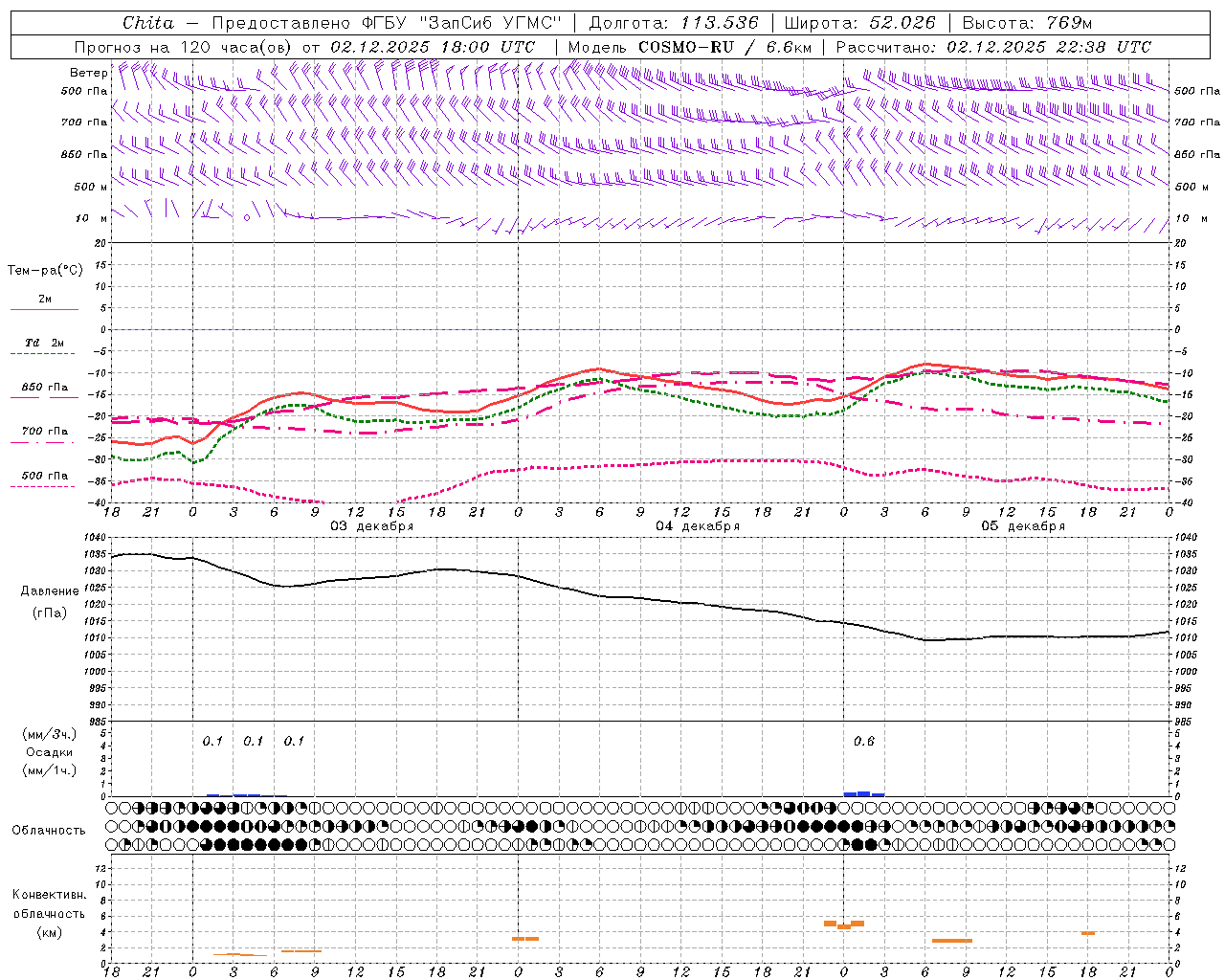This screenshot has width=1225, height=980.
Task: Click the 'Давление' pressure panel label
Action: pos(50,591)
